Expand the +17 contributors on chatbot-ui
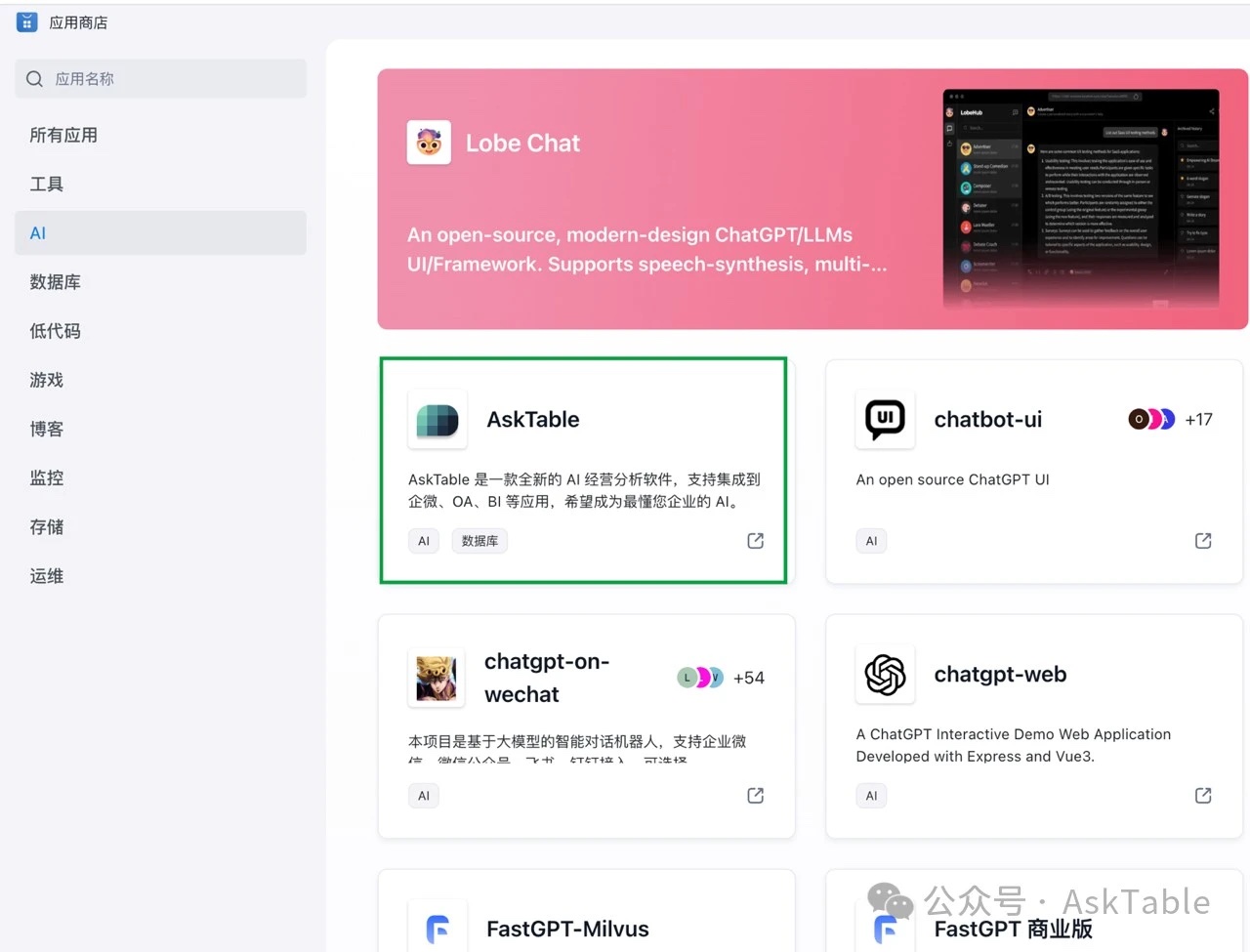1250x952 pixels. (1198, 419)
